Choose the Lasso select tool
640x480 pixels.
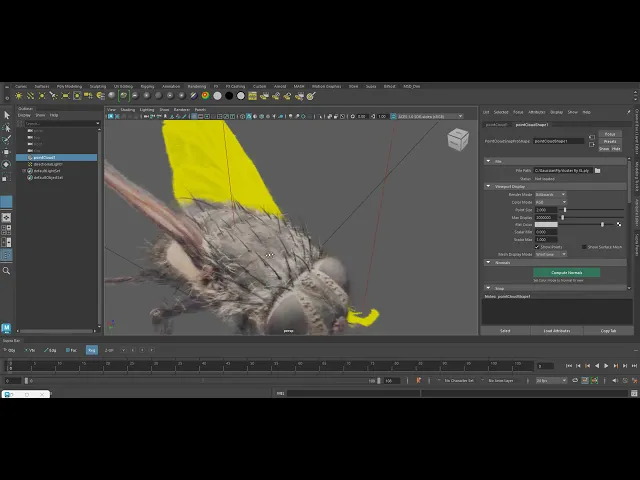point(7,127)
